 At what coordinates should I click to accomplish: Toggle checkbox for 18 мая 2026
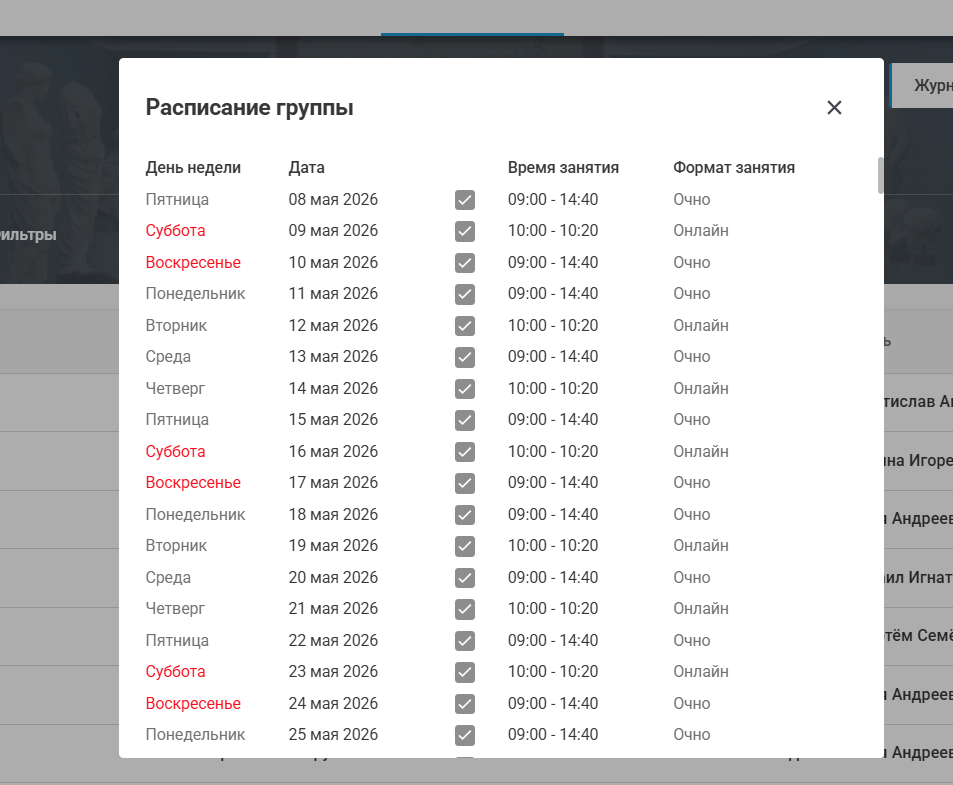(x=465, y=515)
